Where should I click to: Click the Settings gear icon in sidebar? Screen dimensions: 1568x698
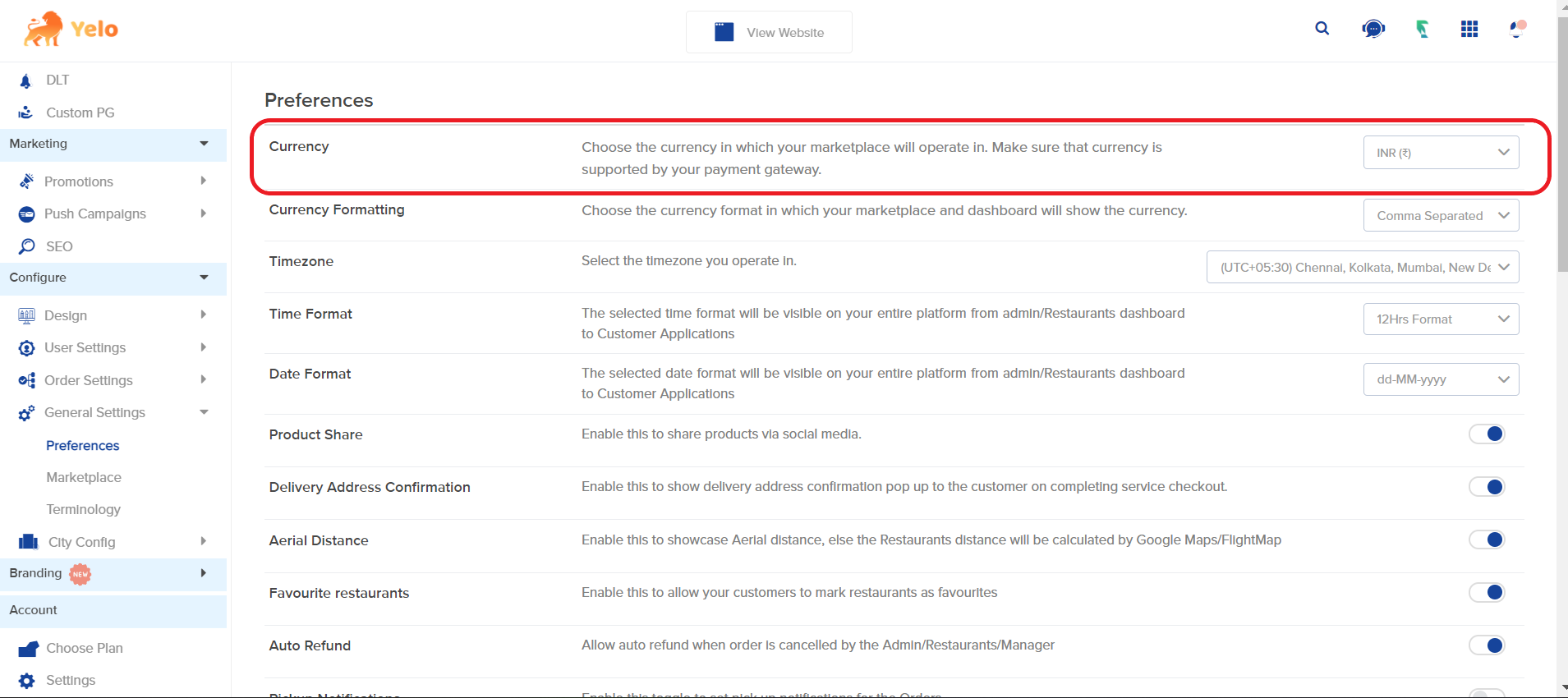point(27,681)
